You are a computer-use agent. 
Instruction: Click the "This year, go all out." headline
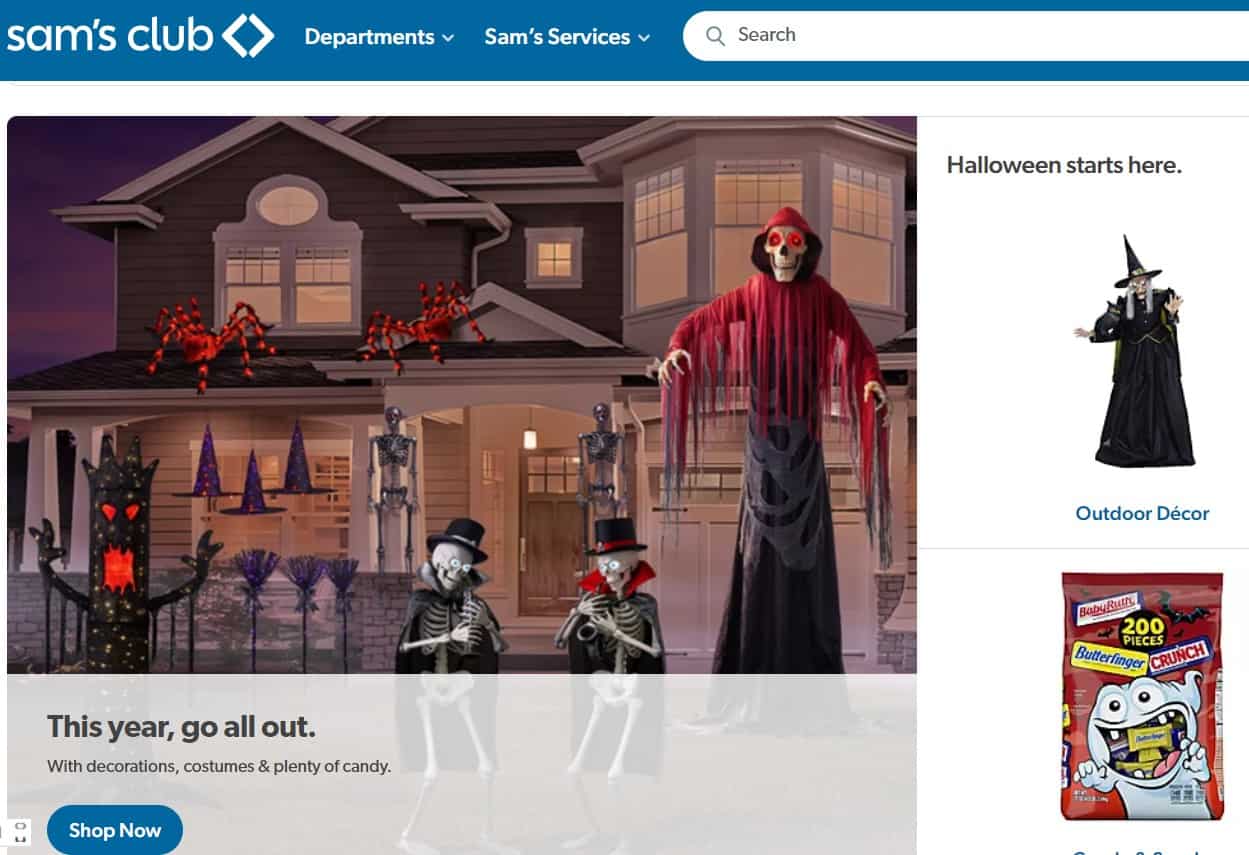coord(181,727)
